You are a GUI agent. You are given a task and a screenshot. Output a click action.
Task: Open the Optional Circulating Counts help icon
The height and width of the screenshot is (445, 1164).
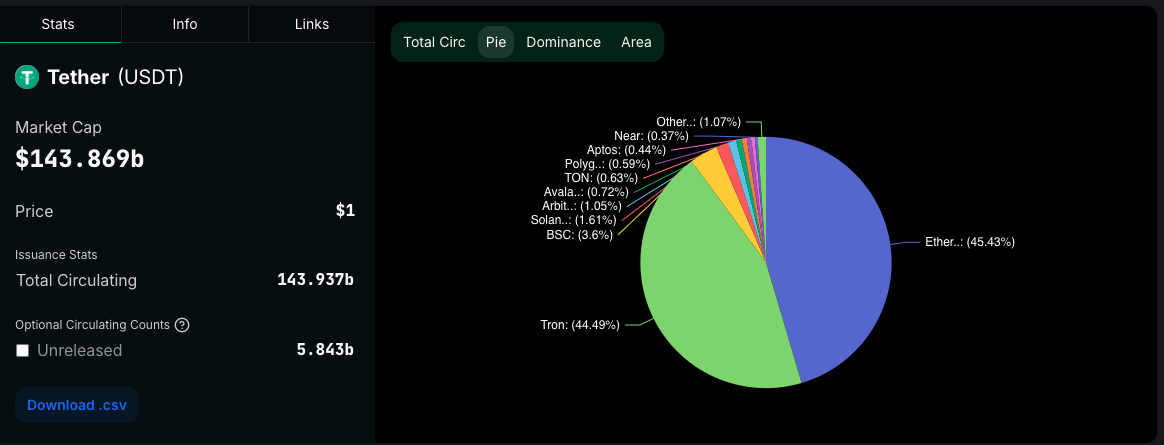pos(182,325)
